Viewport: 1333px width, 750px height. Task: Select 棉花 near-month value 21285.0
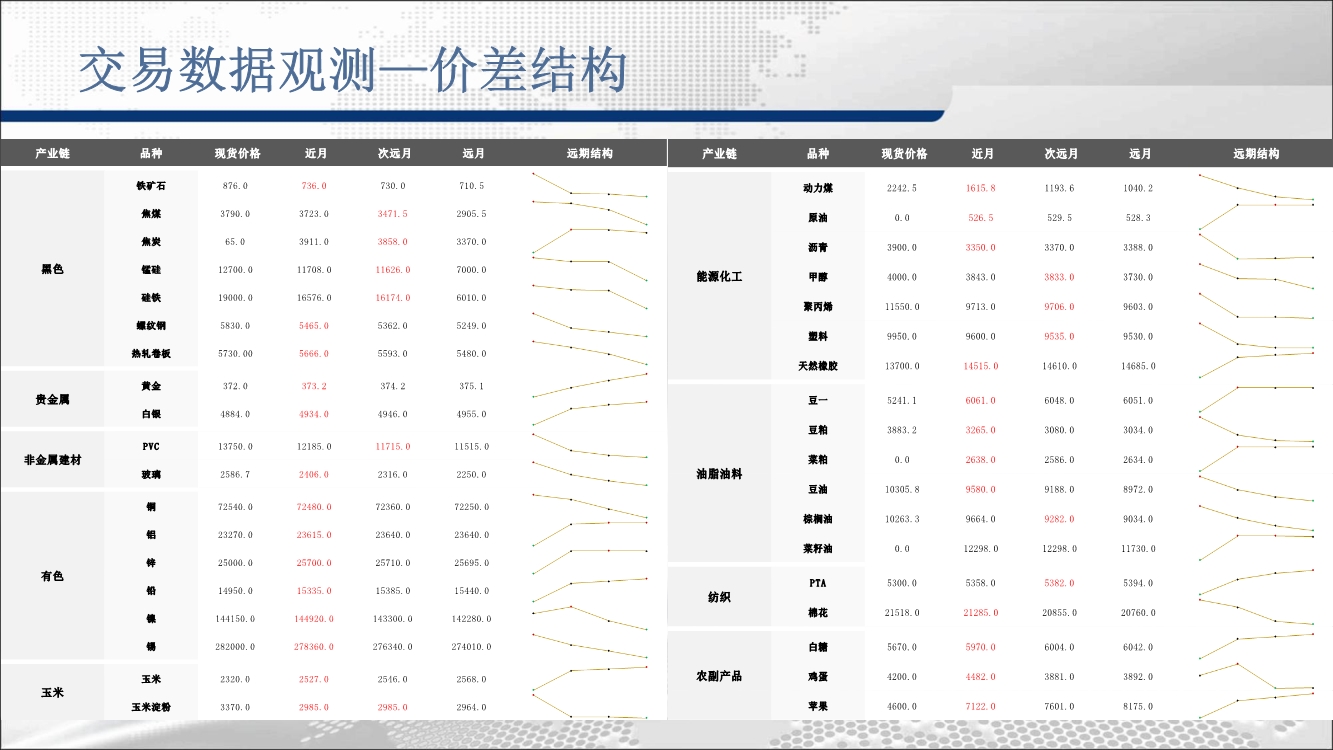pyautogui.click(x=981, y=613)
